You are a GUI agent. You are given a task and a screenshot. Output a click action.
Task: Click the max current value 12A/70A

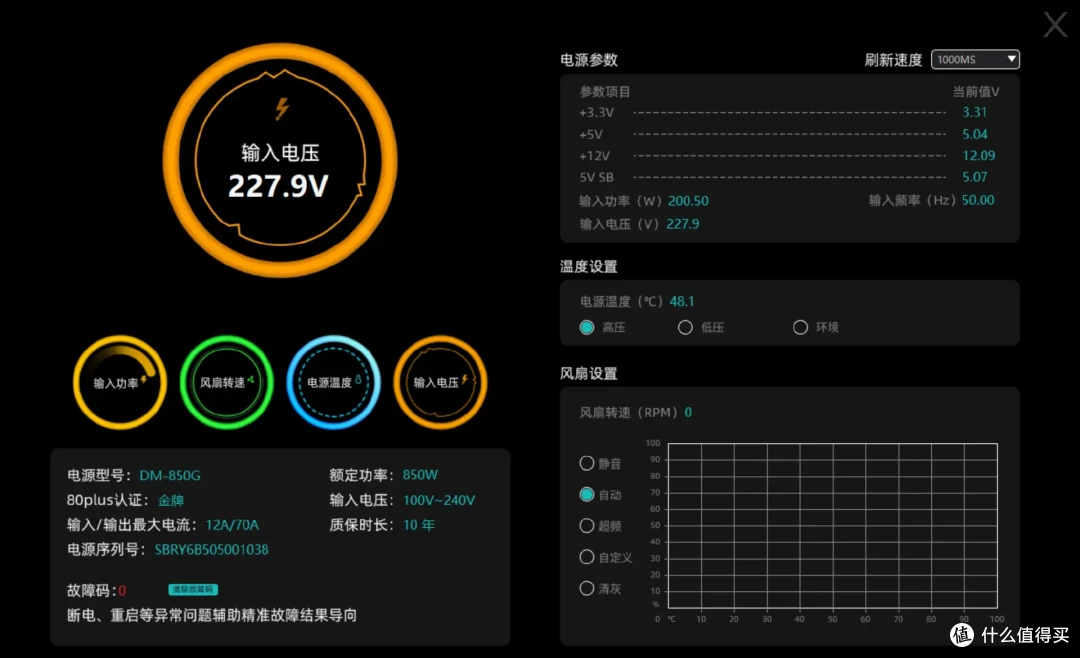coord(232,525)
